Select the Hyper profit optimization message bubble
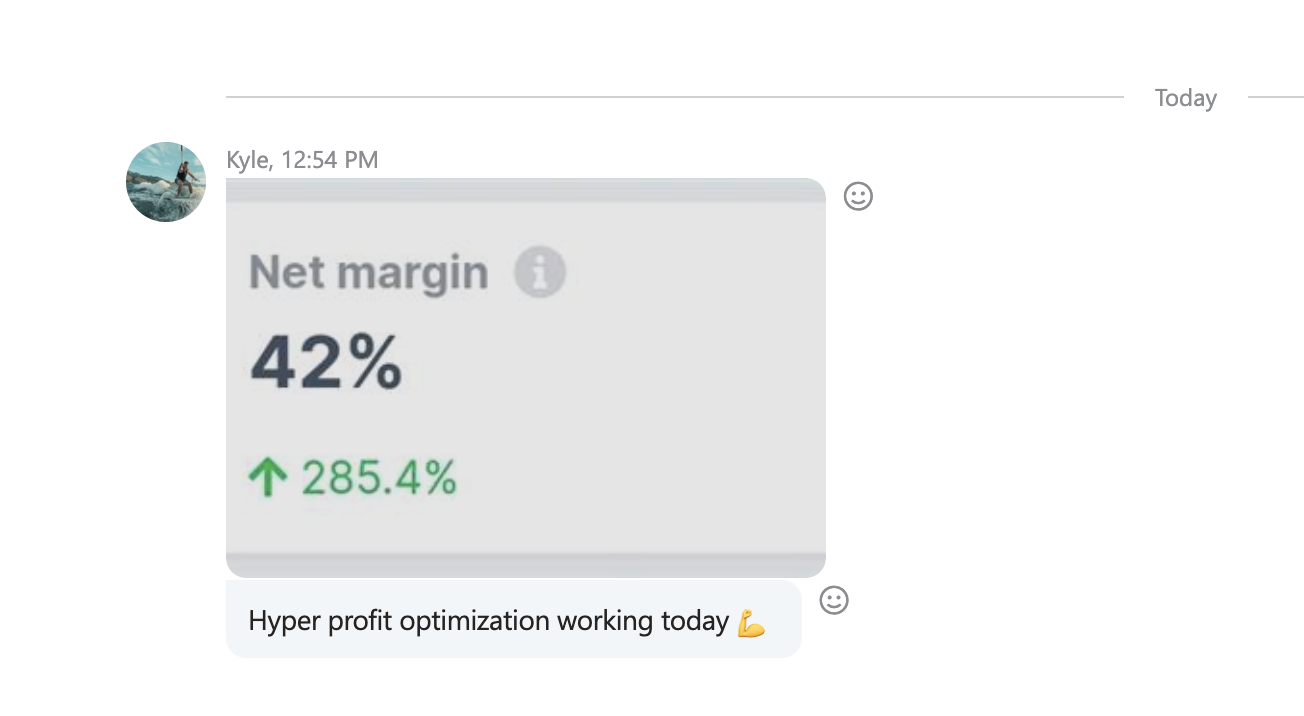1304x716 pixels. 514,620
